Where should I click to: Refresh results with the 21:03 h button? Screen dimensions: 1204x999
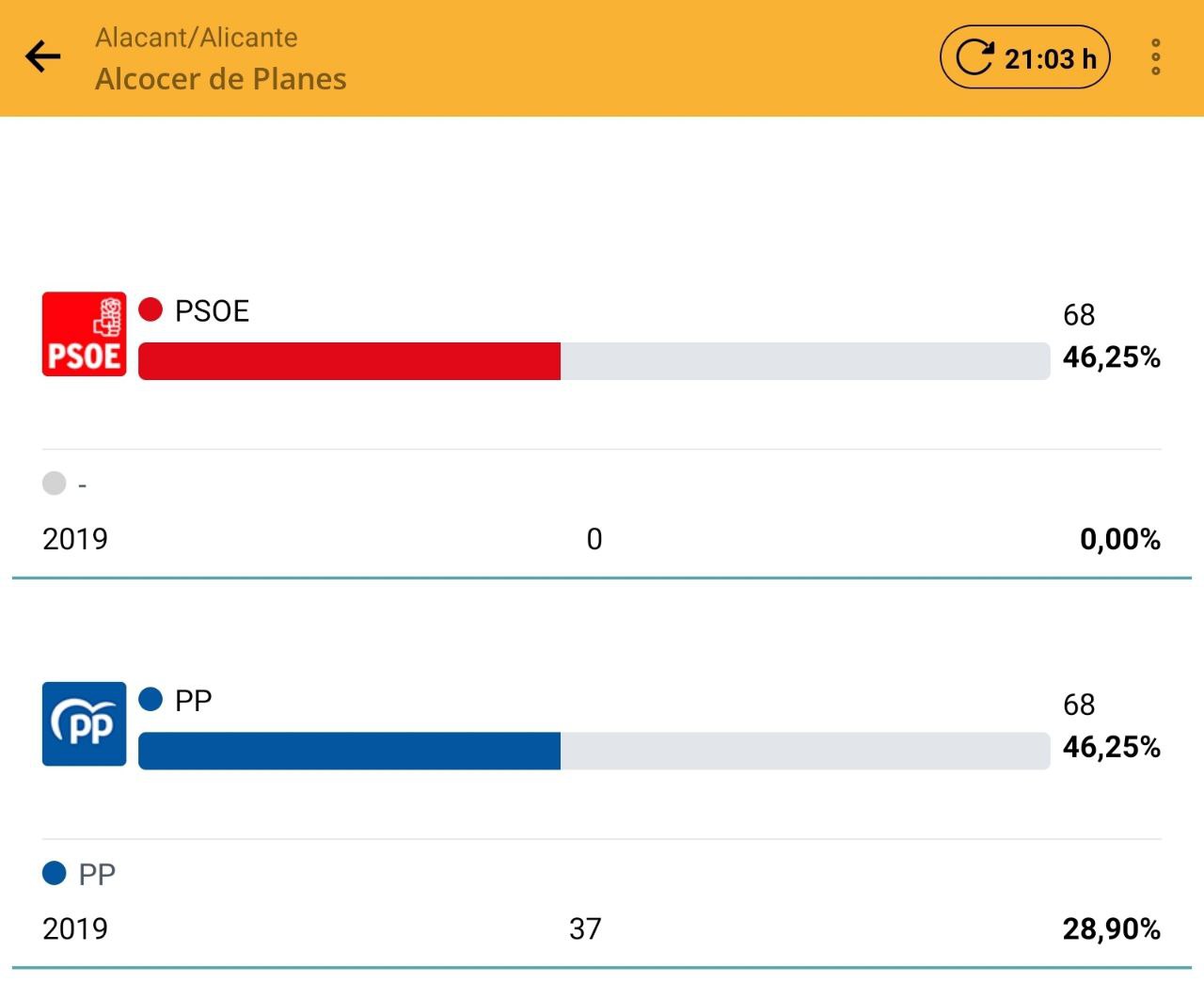1025,58
